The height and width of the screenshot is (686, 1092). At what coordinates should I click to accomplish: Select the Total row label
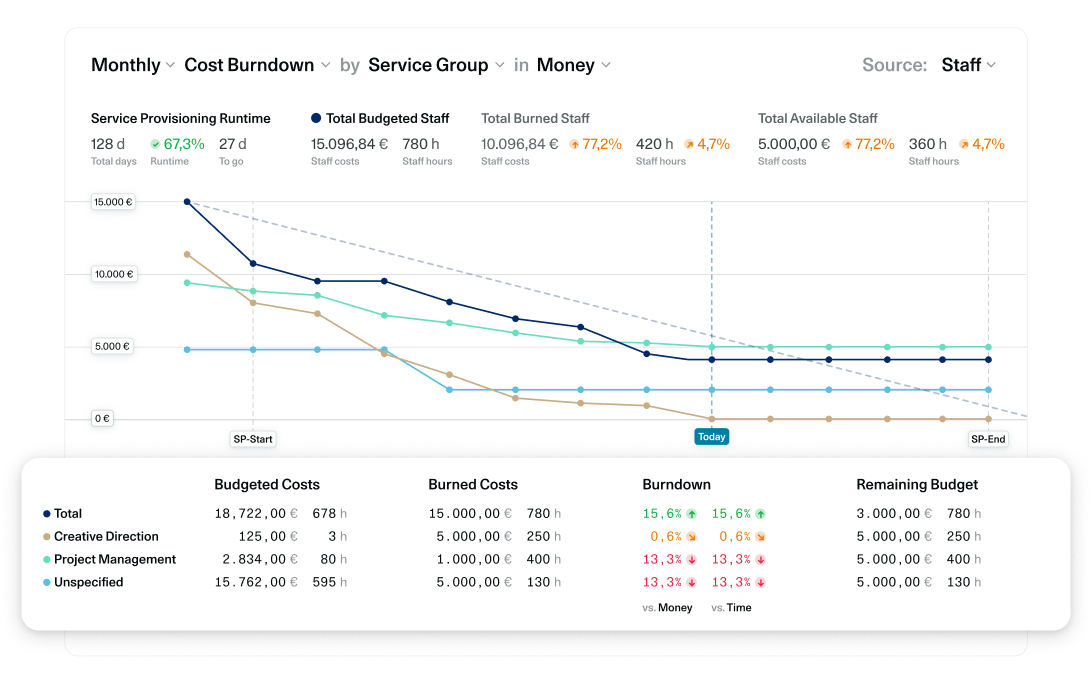coord(68,513)
